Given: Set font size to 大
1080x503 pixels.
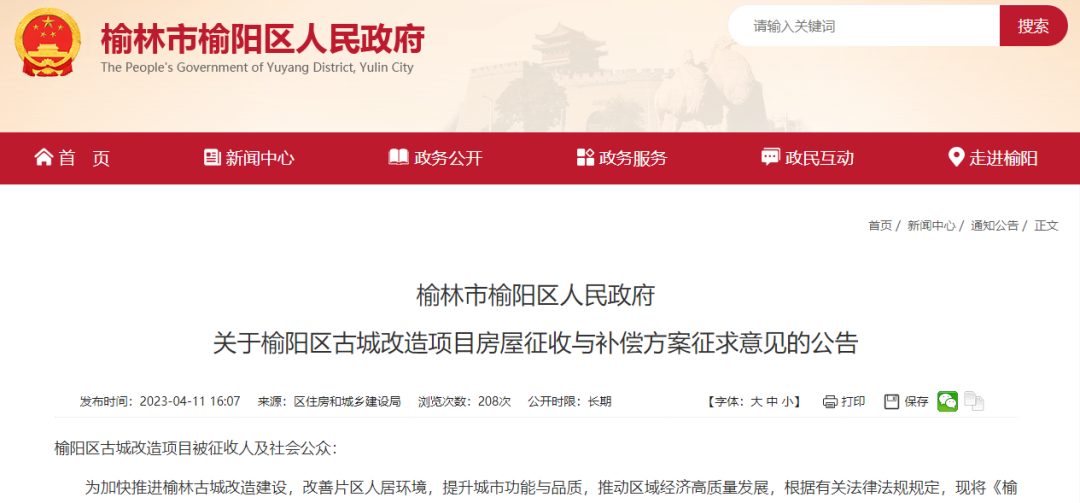Looking at the screenshot, I should click(x=756, y=402).
